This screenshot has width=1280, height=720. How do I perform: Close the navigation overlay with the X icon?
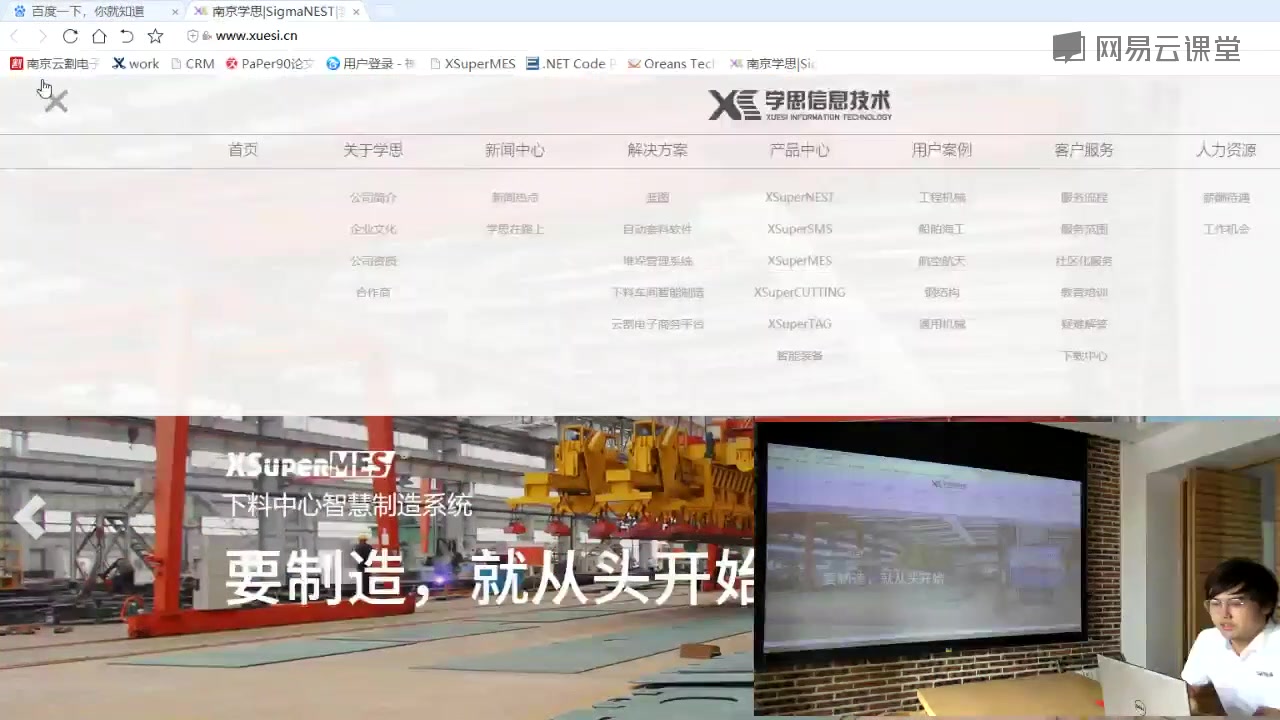56,101
